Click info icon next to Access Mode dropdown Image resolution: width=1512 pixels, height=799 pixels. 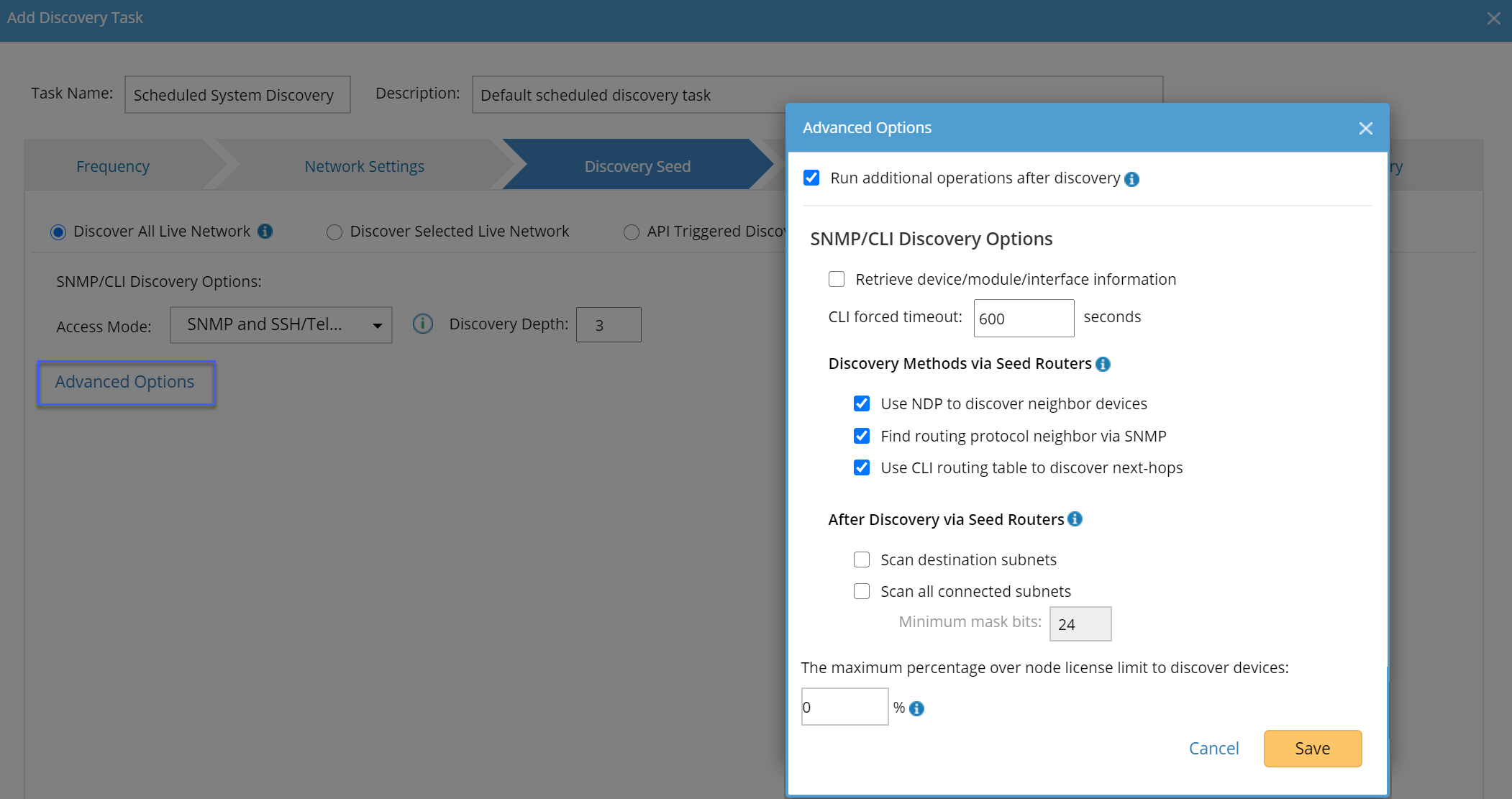tap(423, 324)
